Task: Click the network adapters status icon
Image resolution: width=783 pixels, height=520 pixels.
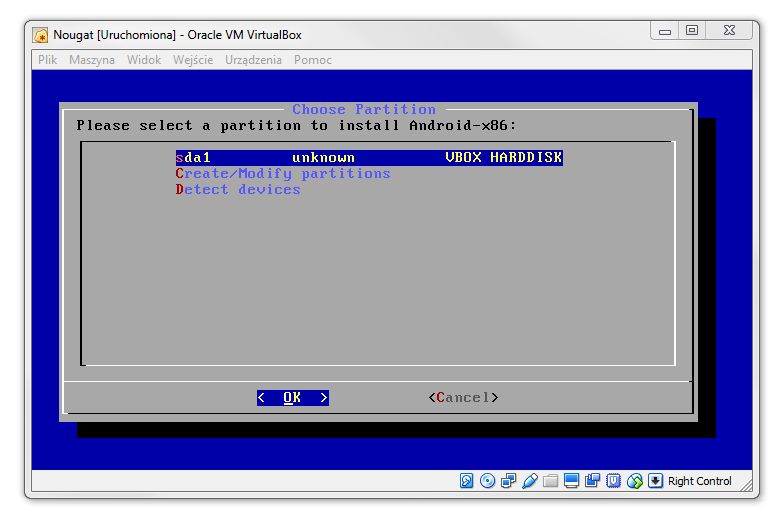Action: point(508,481)
